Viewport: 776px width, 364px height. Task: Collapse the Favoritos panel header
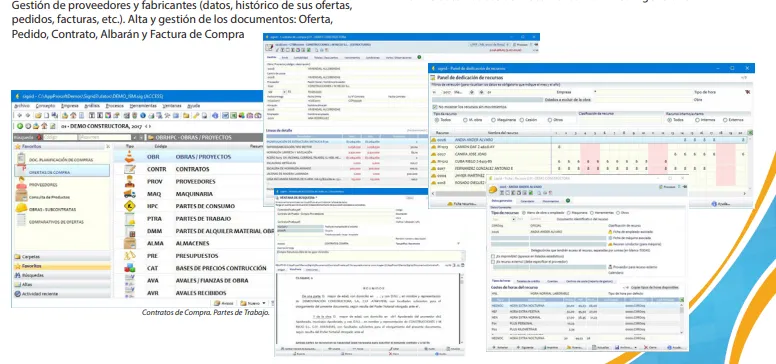(108, 146)
